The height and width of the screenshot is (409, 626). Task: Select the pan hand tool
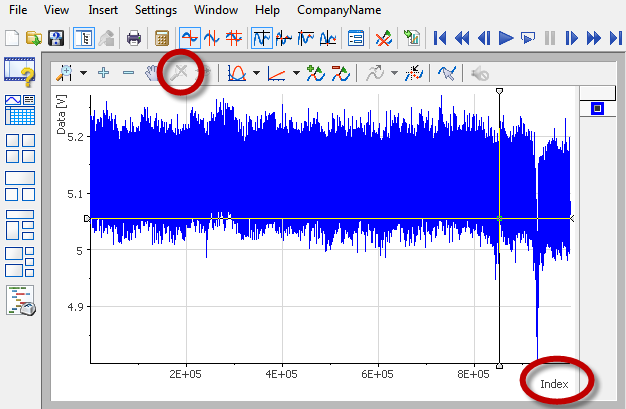click(x=154, y=73)
